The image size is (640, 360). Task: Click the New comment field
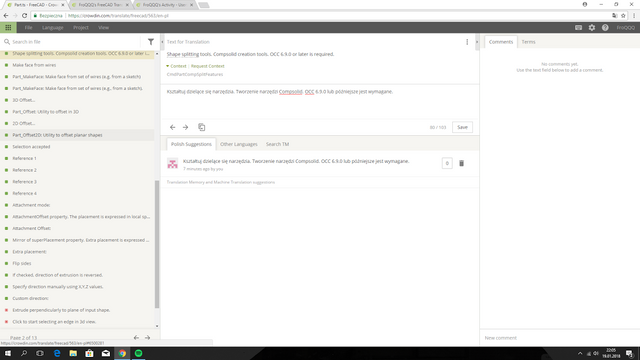pos(559,338)
